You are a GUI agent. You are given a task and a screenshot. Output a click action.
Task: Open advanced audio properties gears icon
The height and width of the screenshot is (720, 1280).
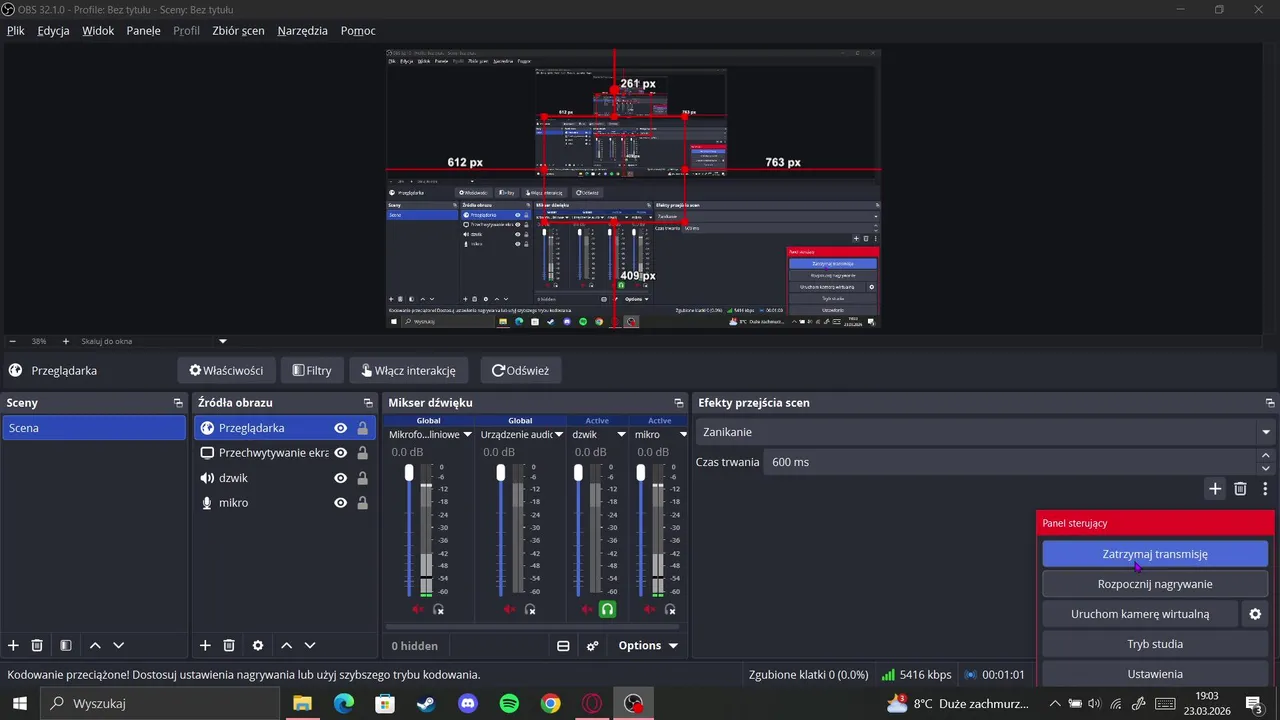(x=592, y=646)
